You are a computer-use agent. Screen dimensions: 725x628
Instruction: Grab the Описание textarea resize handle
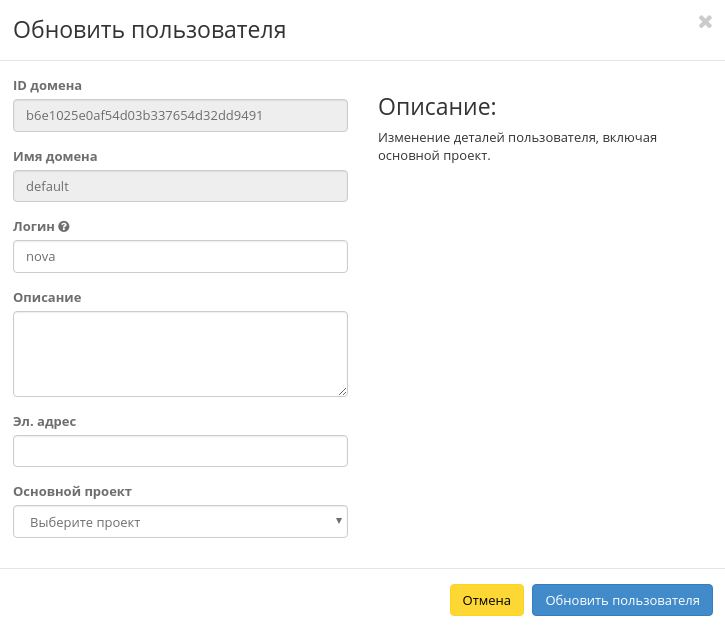342,391
